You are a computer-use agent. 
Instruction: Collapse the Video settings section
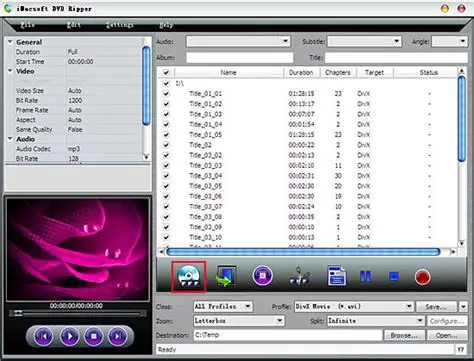coord(10,71)
